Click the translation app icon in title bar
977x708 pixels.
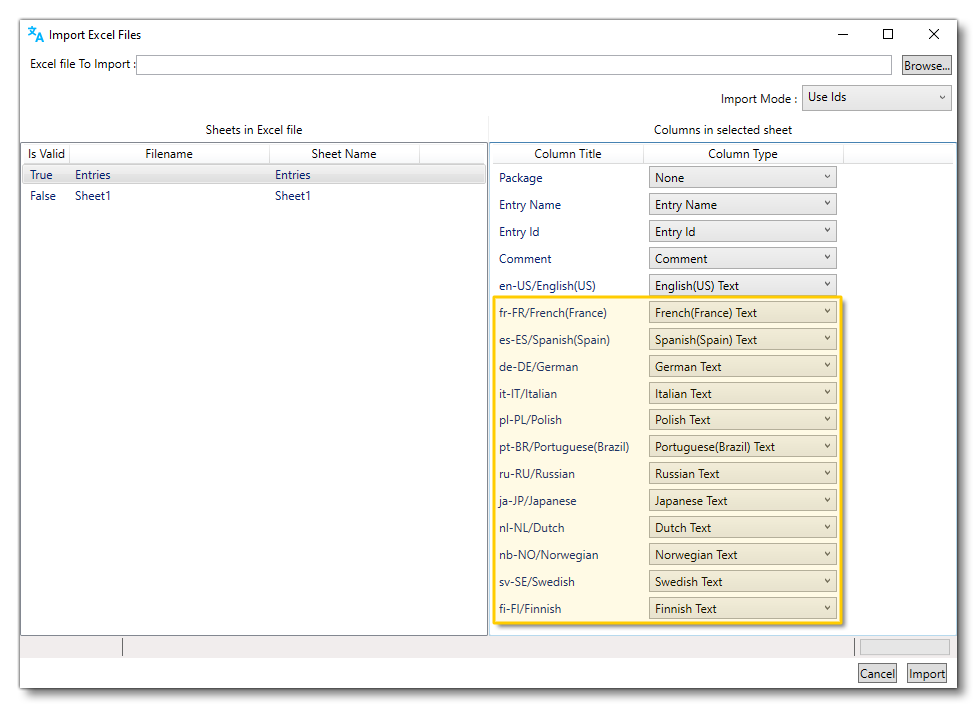coord(35,34)
